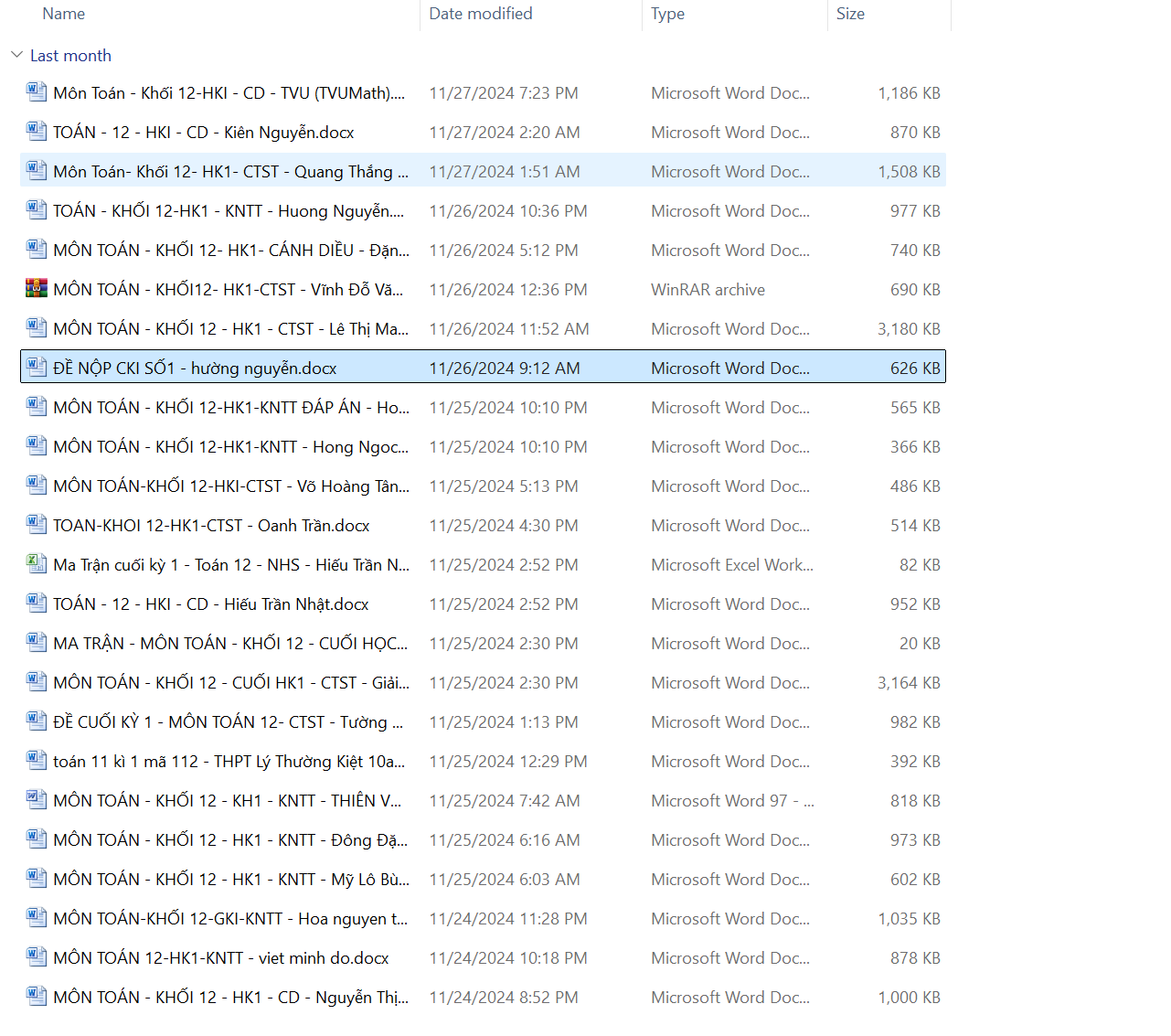Select file name Môn Toán - Khối 12-HKI - CD - TVU
Viewport: 1171px width, 1036px height.
[229, 93]
